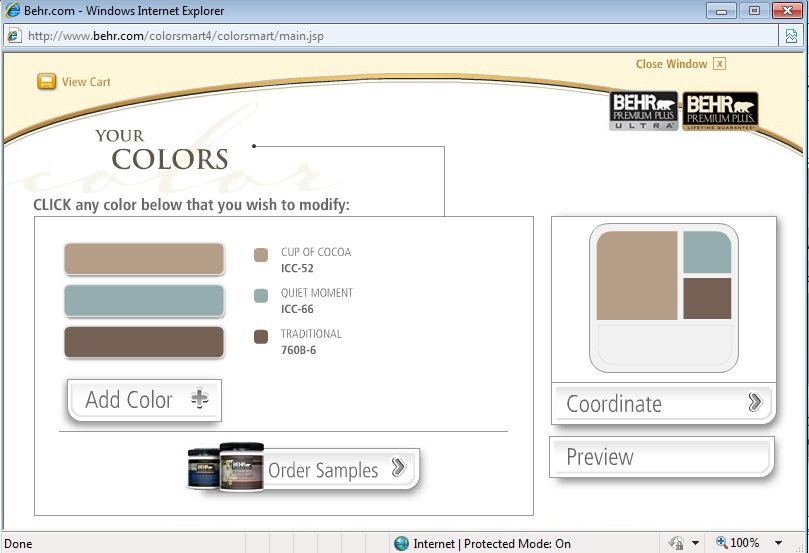Open the View Cart link
The height and width of the screenshot is (553, 809).
(86, 82)
